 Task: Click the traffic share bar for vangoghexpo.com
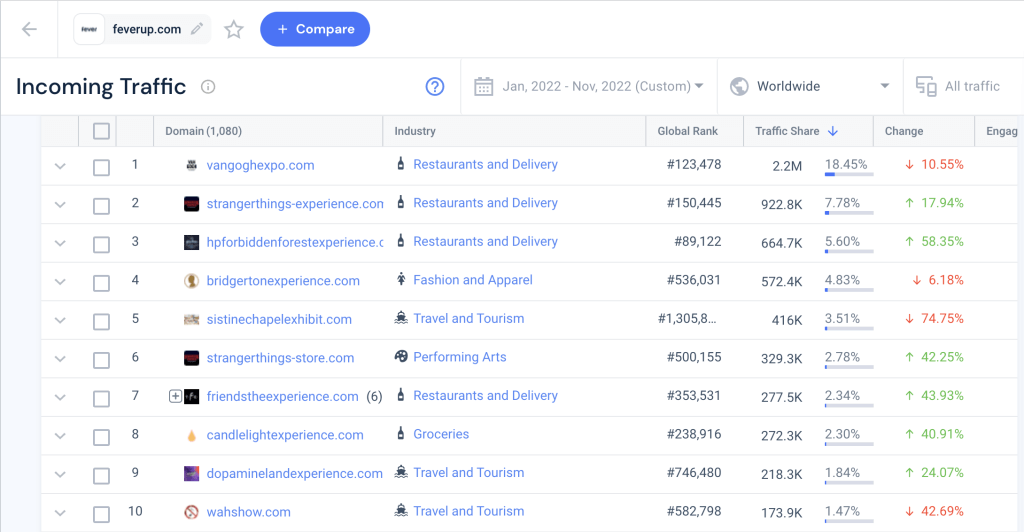point(848,174)
